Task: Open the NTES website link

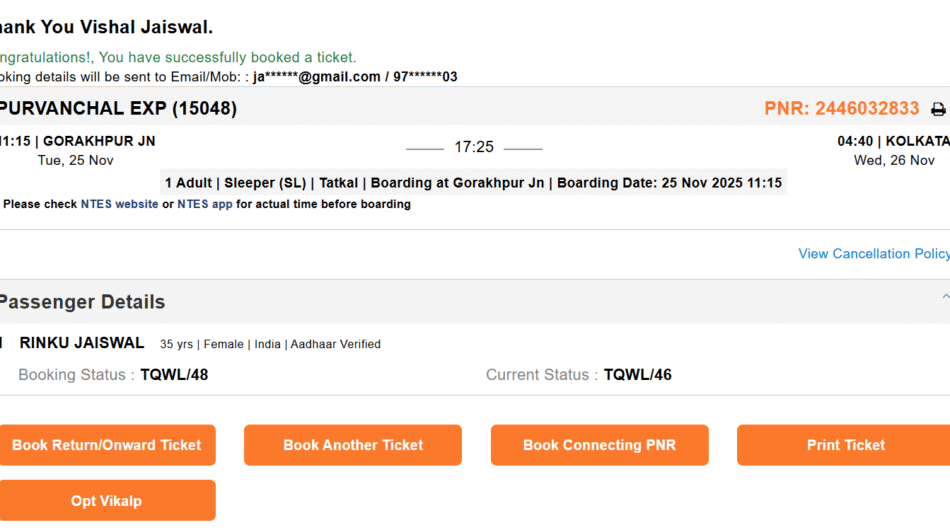Action: (119, 204)
